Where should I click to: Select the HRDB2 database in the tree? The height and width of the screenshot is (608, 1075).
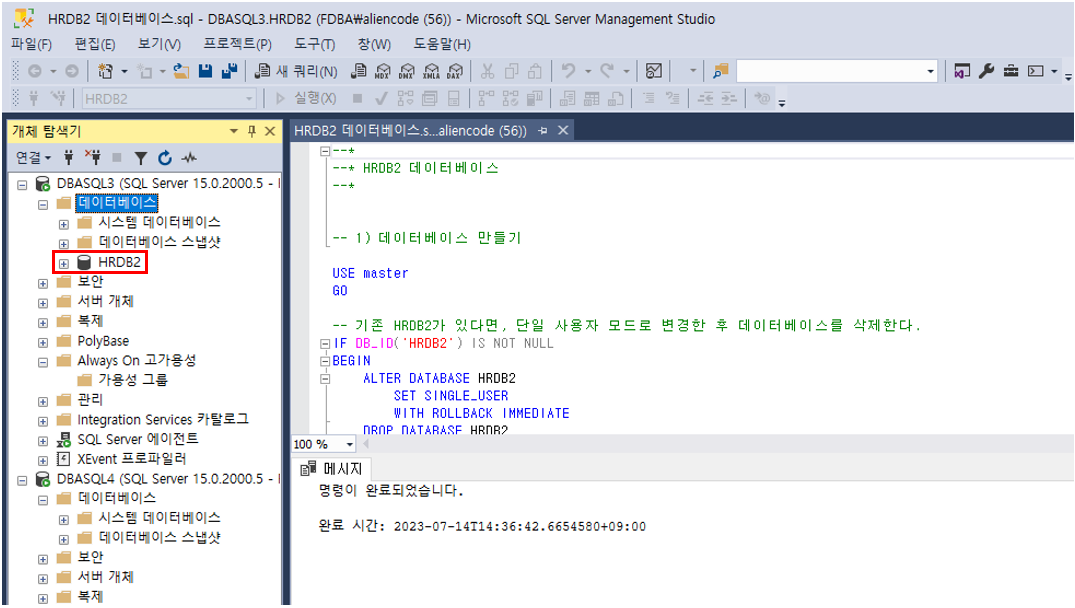click(119, 262)
